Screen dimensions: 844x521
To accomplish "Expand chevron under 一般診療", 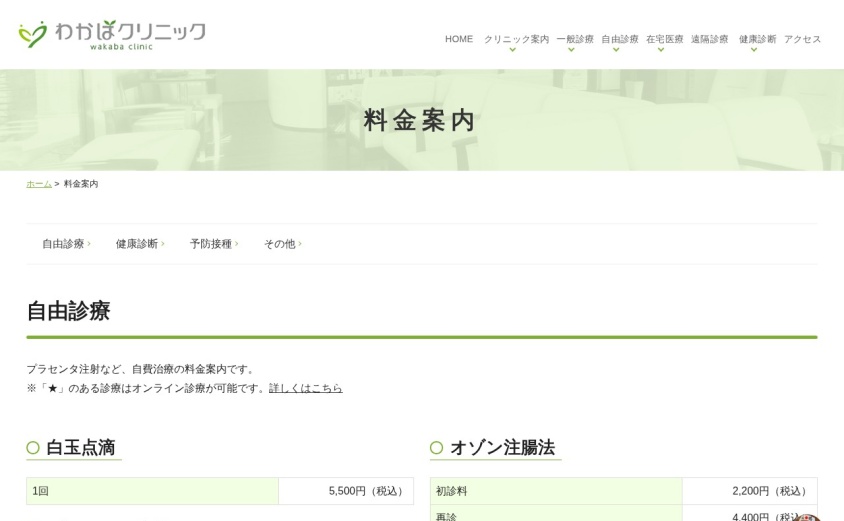I will coord(571,50).
